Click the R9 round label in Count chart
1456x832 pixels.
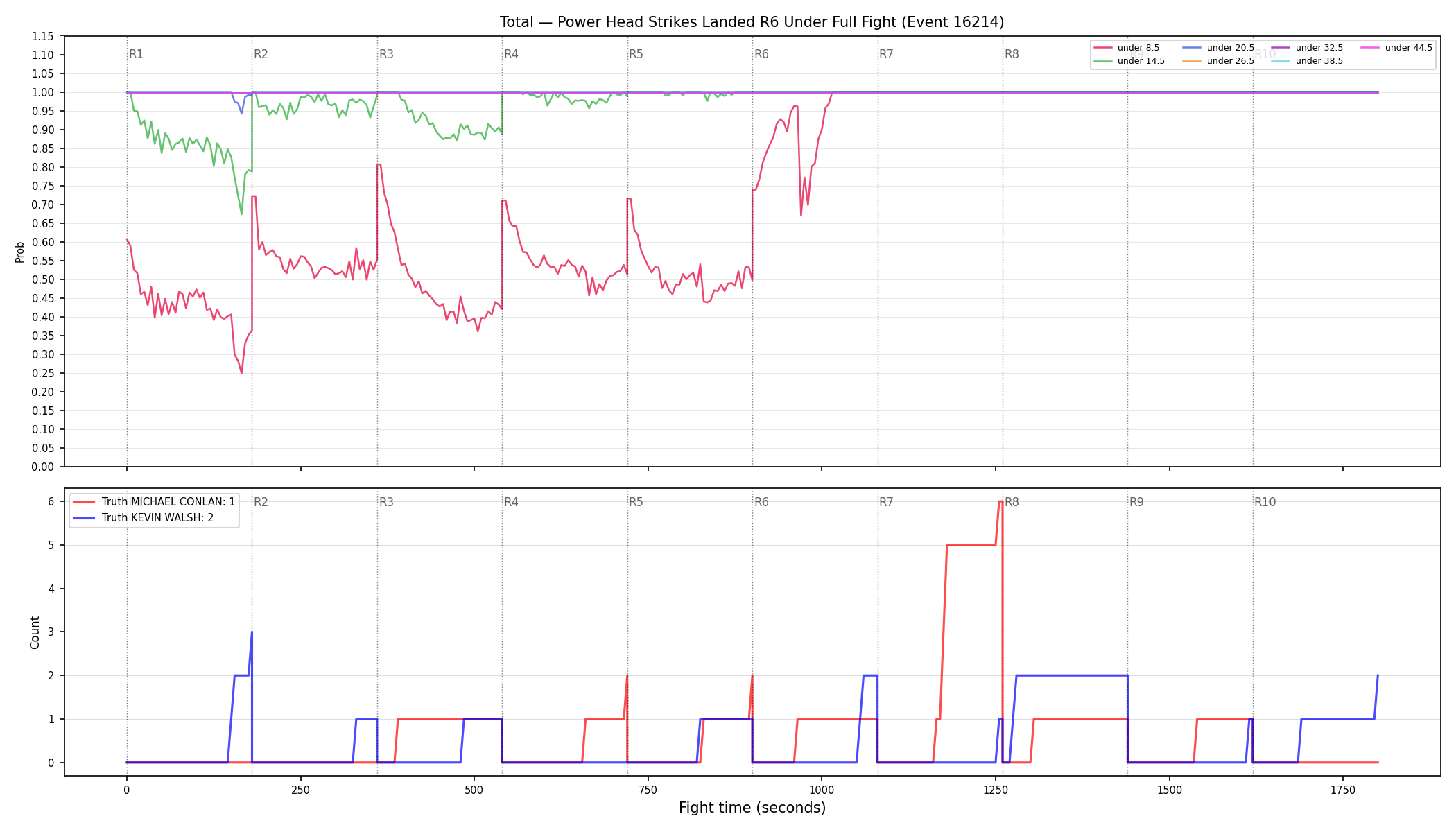point(1136,502)
